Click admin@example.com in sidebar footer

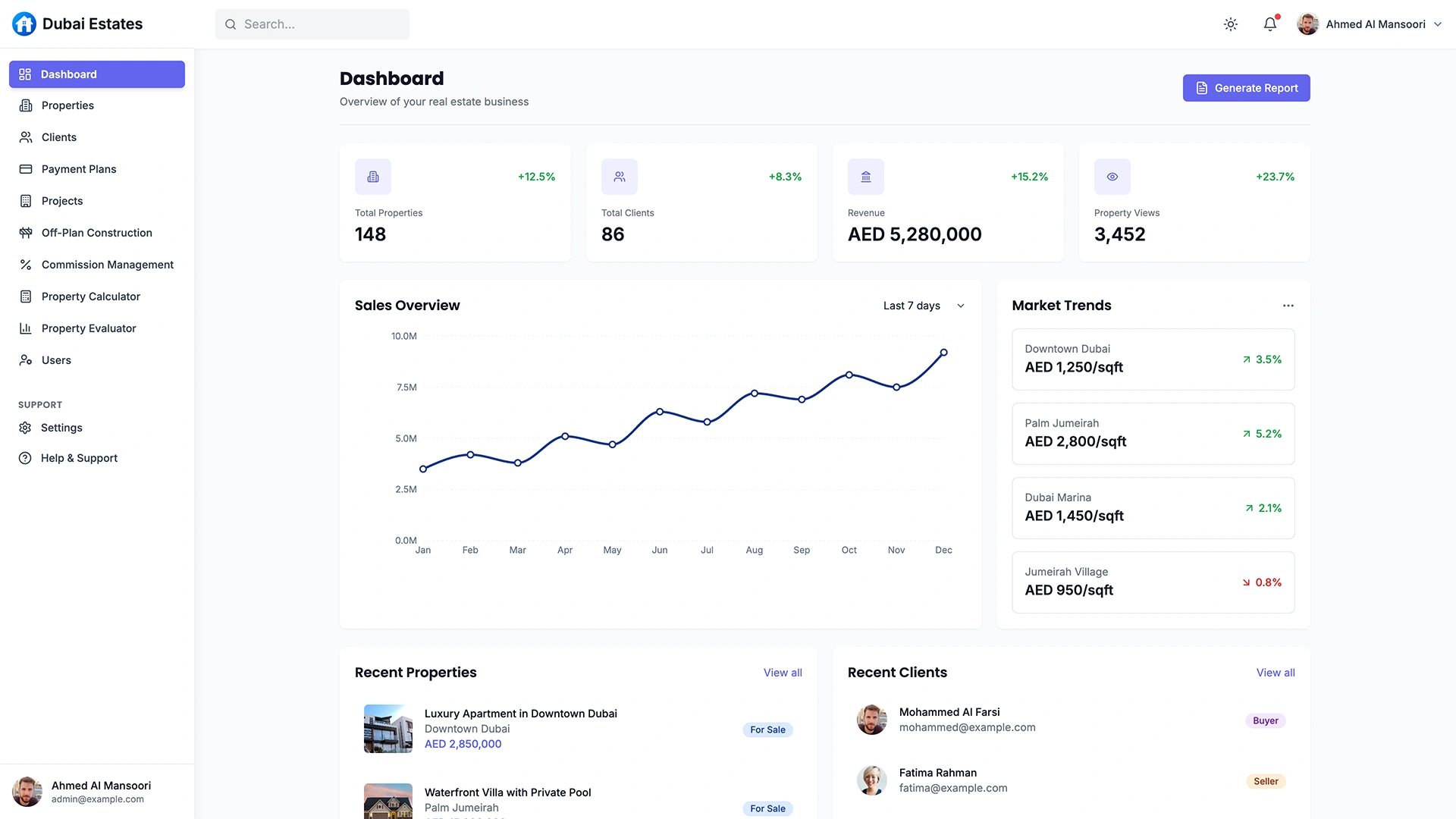pyautogui.click(x=98, y=799)
